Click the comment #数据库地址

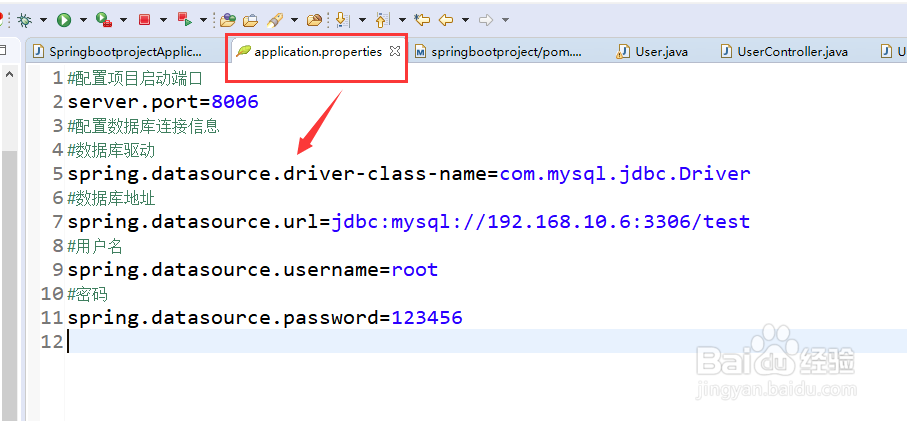tap(111, 198)
